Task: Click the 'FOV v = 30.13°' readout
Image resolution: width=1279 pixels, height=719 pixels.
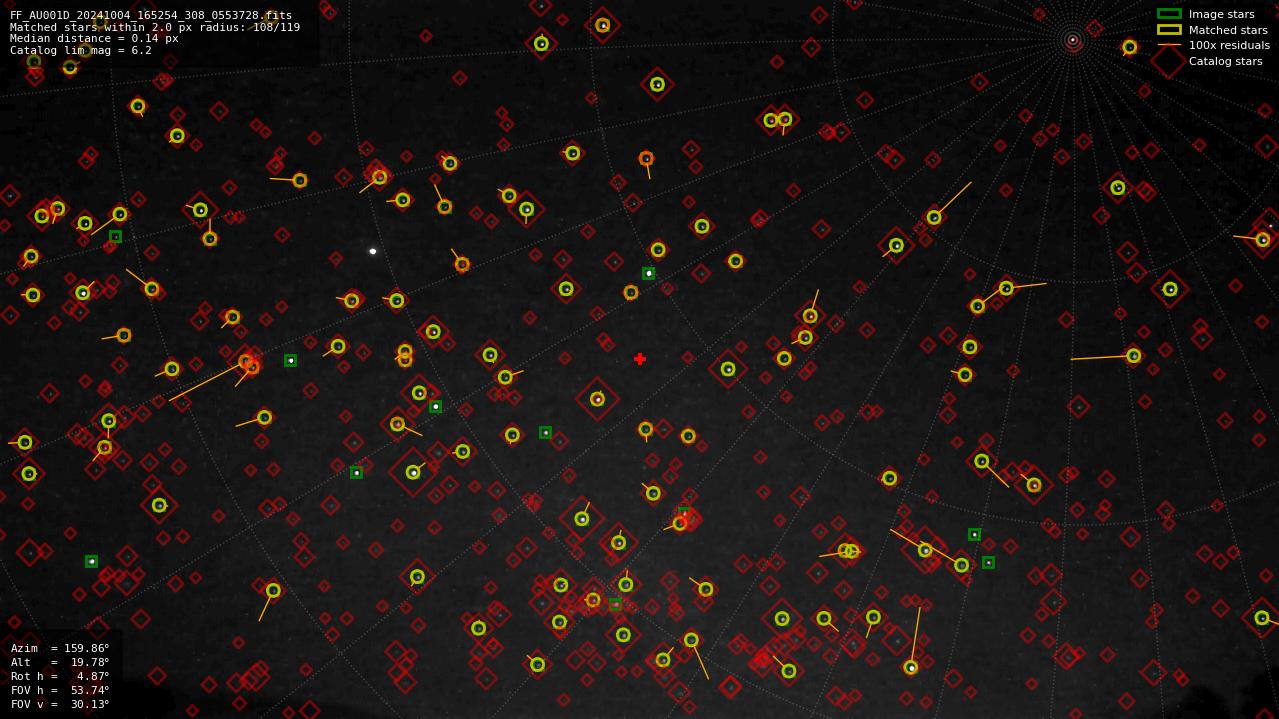Action: (x=60, y=704)
